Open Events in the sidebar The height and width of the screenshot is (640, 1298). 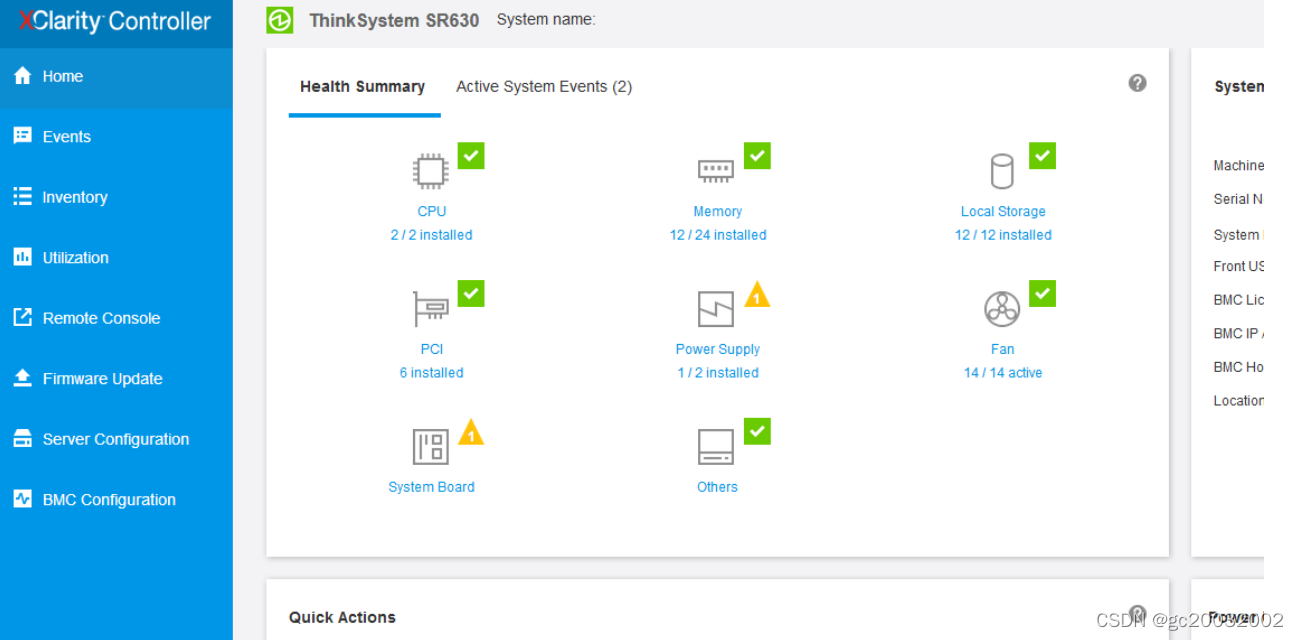click(116, 137)
